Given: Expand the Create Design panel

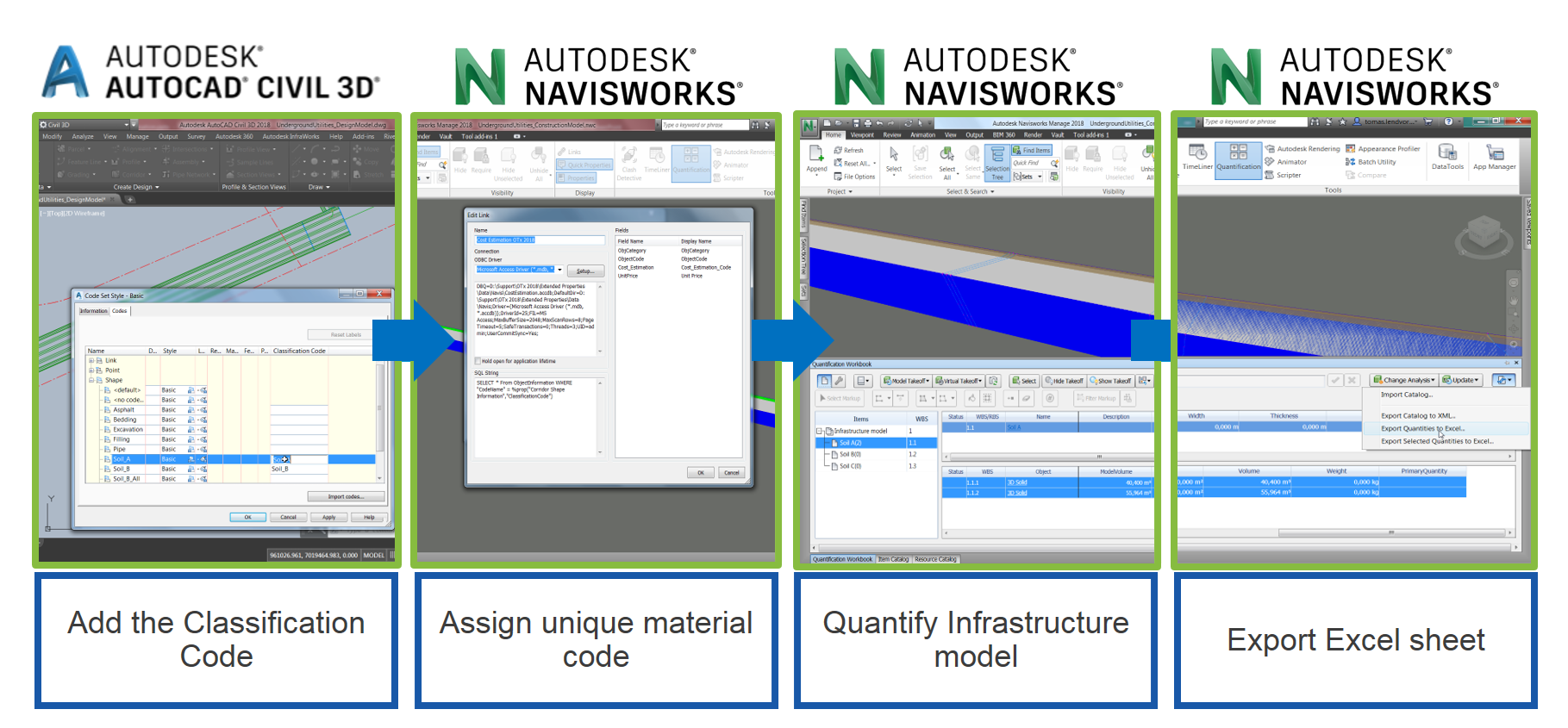Looking at the screenshot, I should click(136, 187).
